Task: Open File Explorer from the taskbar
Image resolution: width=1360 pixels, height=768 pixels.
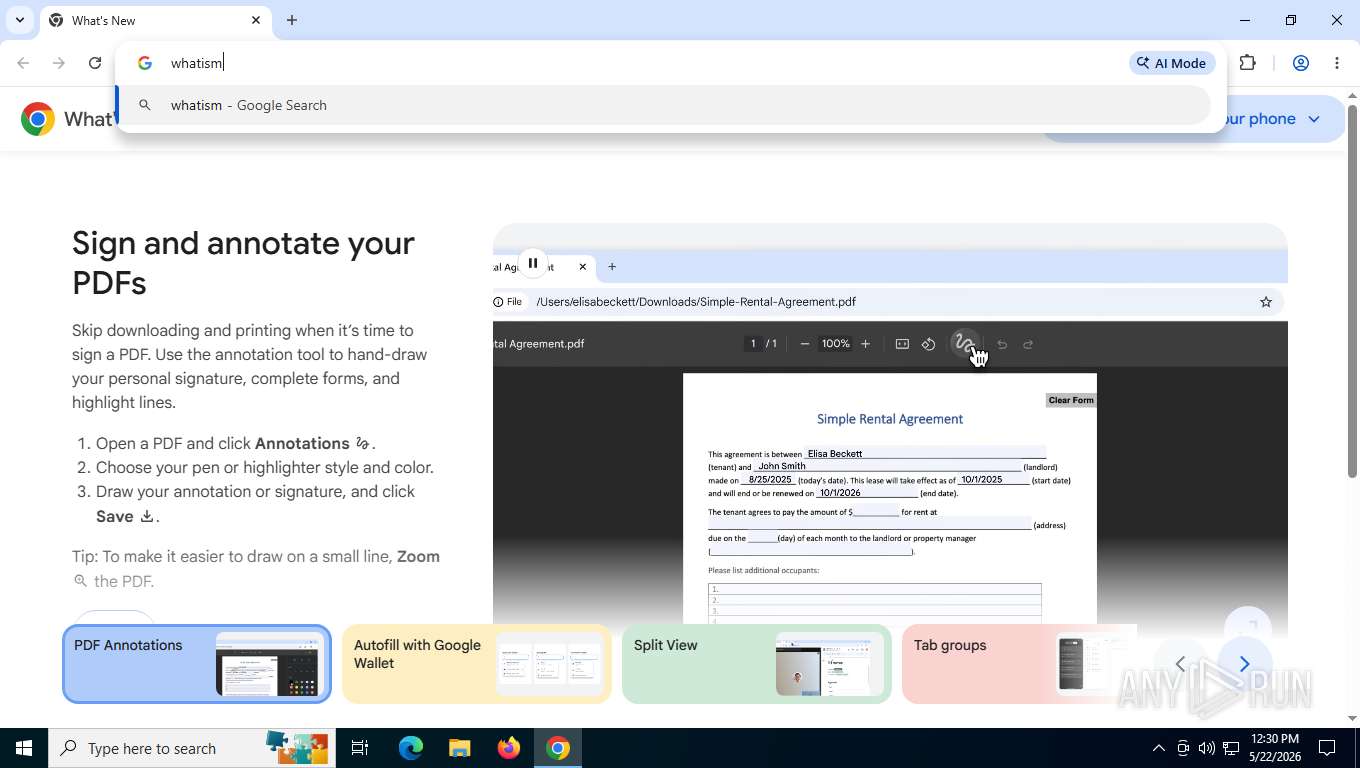Action: (459, 748)
